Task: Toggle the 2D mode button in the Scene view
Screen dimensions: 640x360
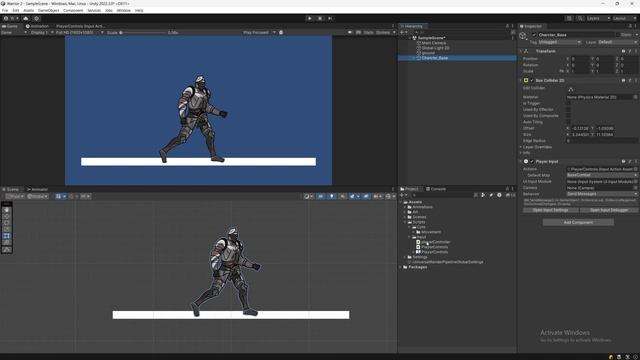Action: [321, 196]
